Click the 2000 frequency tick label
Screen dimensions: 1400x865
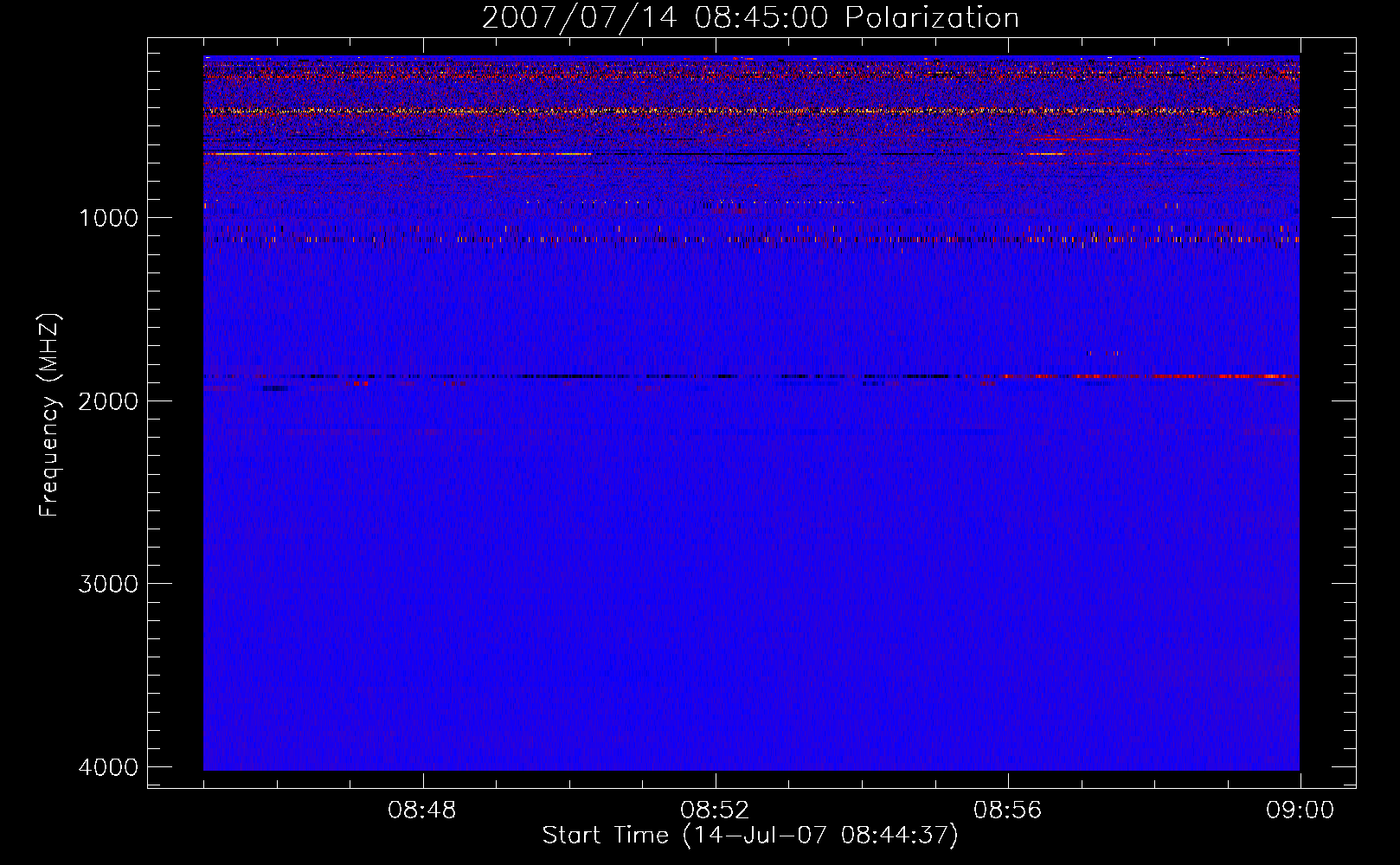(108, 401)
